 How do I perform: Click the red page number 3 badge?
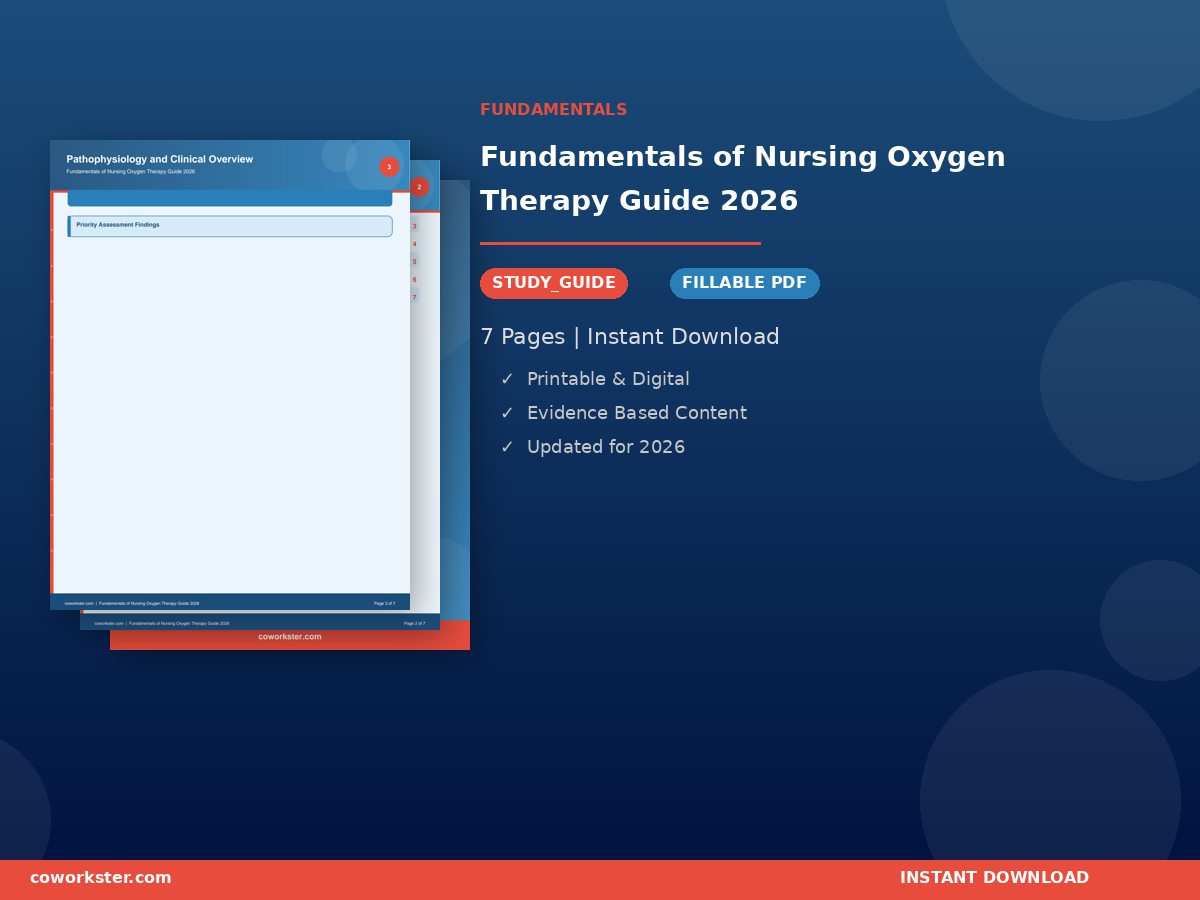[x=389, y=167]
